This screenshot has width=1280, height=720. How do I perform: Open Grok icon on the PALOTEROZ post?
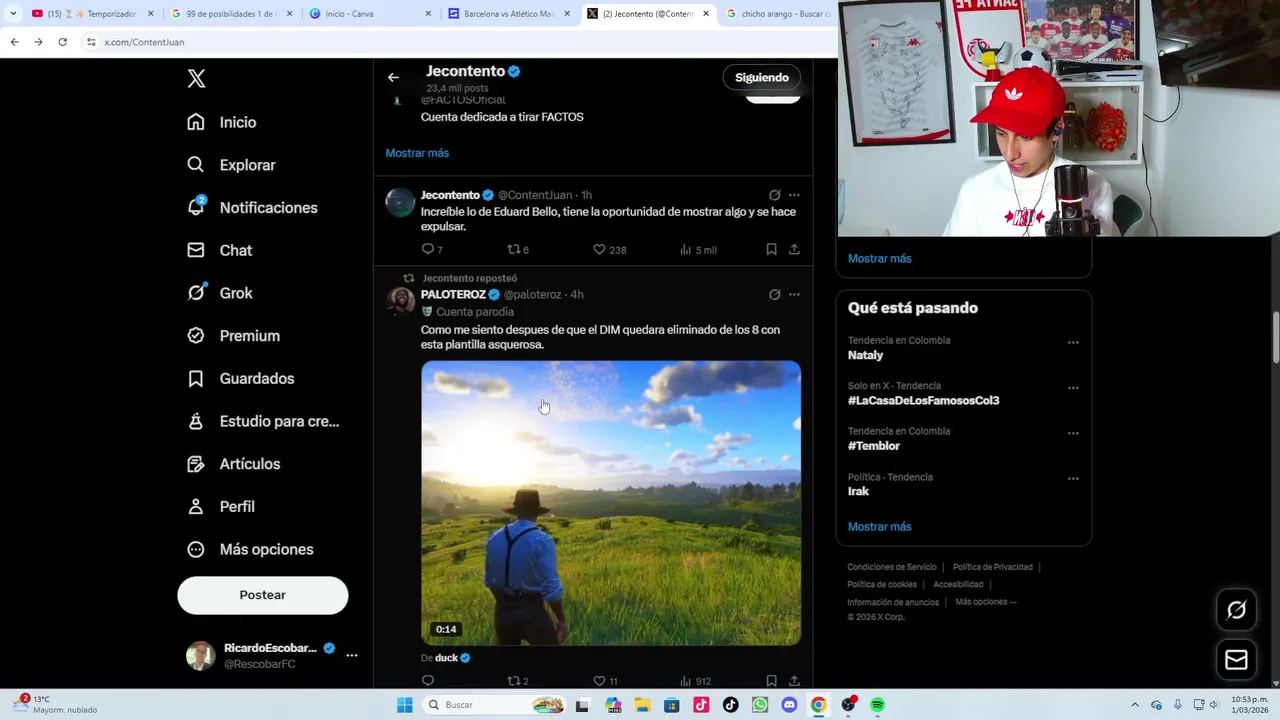point(774,294)
